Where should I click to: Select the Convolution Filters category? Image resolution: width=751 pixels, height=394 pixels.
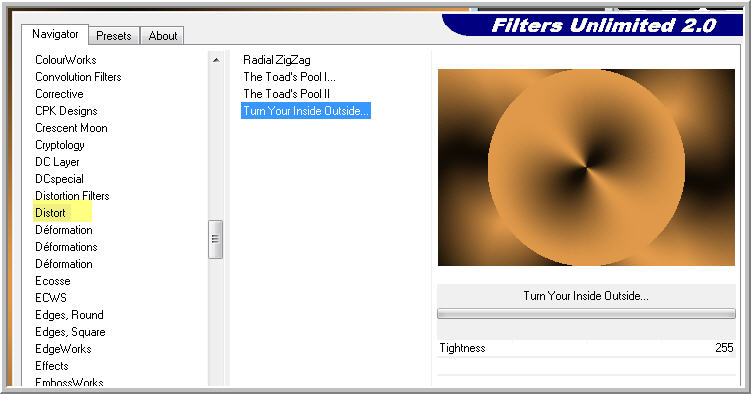click(78, 77)
